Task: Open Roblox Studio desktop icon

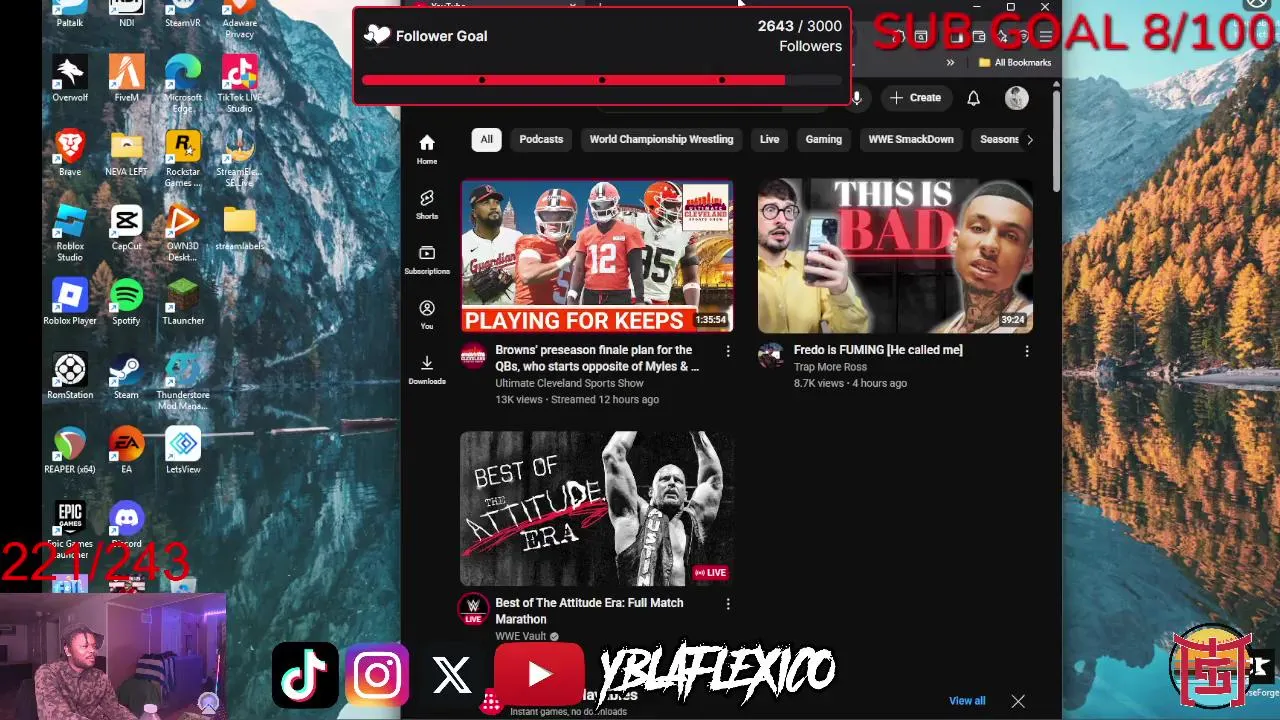Action: pos(70,233)
